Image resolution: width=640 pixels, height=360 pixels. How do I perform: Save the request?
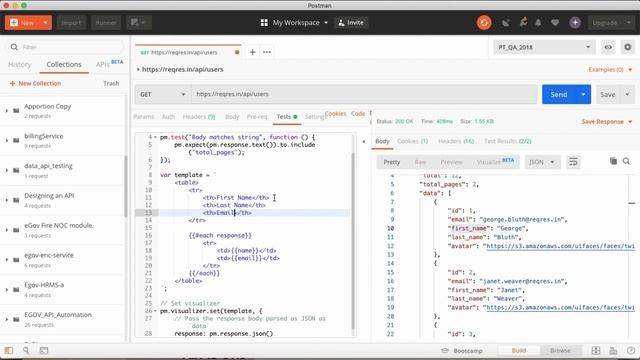coord(608,94)
